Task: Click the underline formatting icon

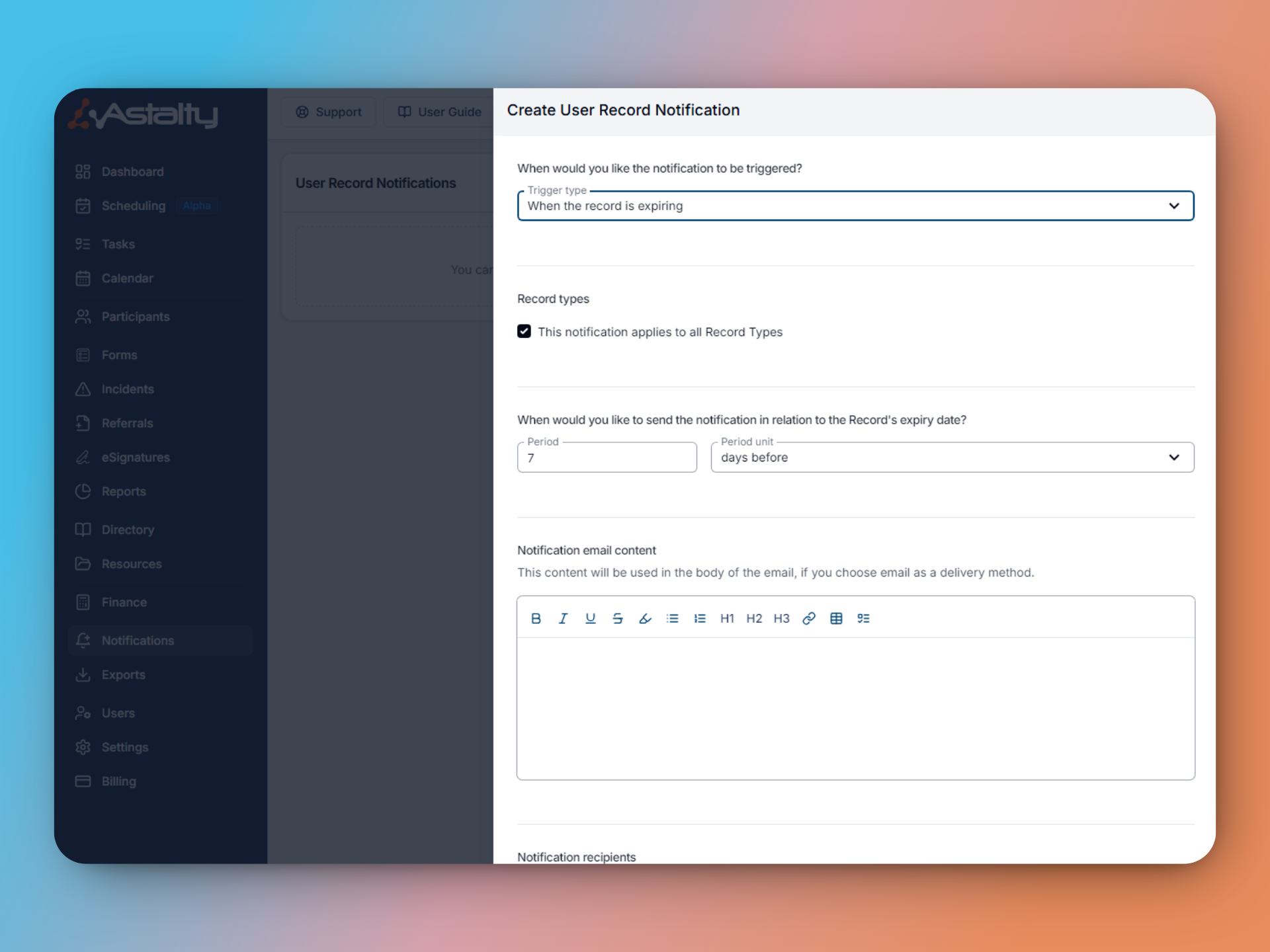Action: pyautogui.click(x=590, y=618)
